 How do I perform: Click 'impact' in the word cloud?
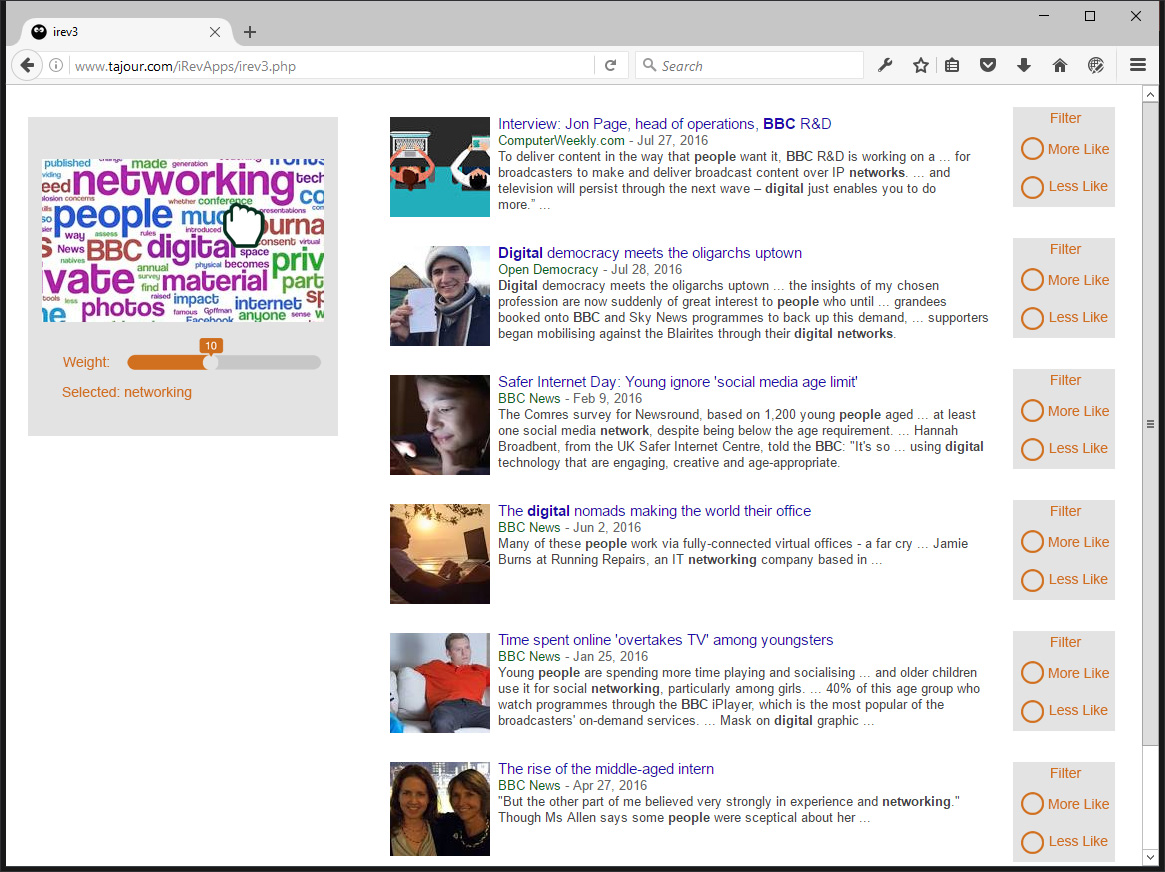(196, 299)
